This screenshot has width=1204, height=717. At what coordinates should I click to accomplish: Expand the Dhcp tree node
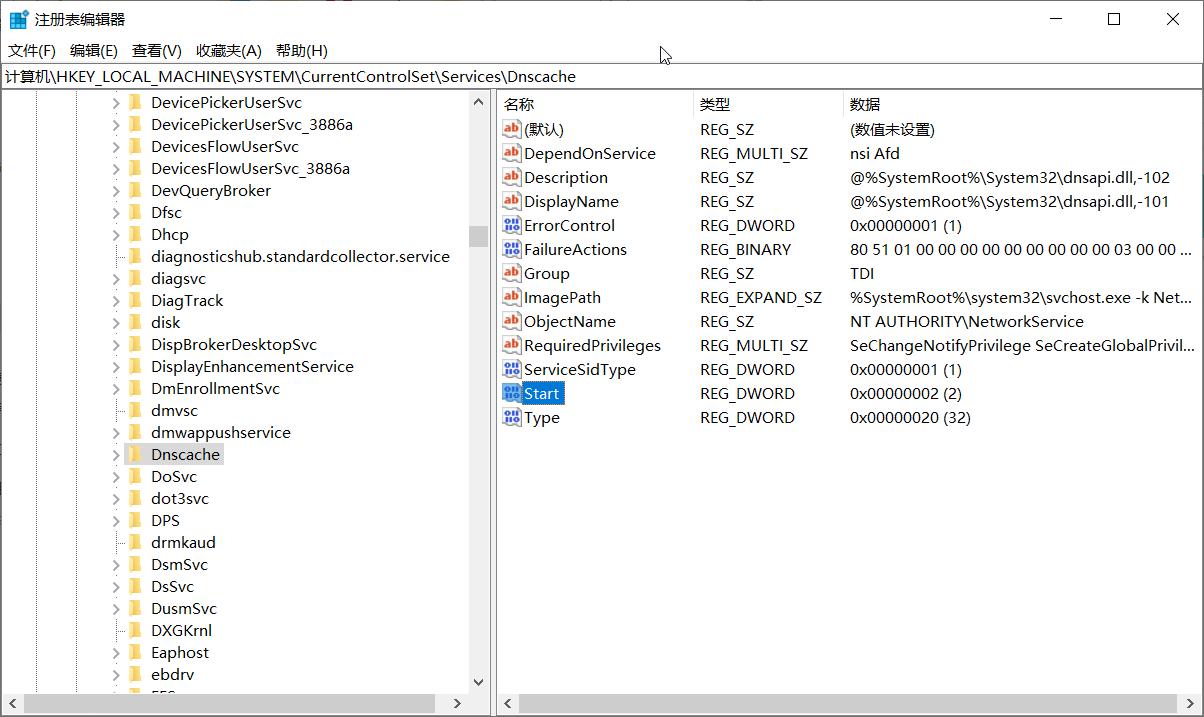(117, 234)
